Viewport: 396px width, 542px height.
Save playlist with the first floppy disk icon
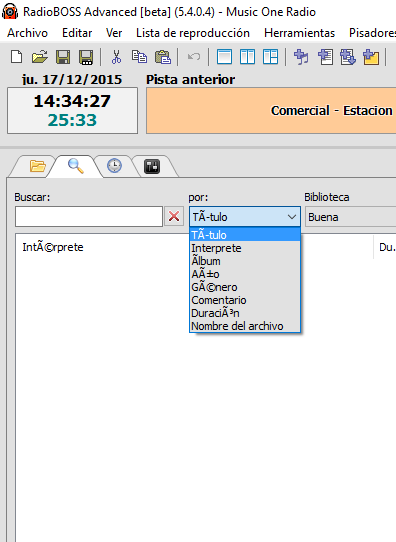pos(63,57)
